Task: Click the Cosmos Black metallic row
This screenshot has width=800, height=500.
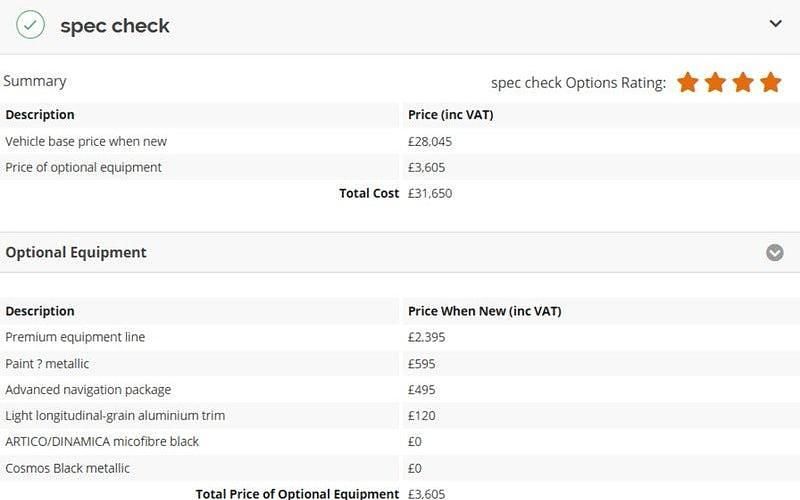Action: [67, 468]
